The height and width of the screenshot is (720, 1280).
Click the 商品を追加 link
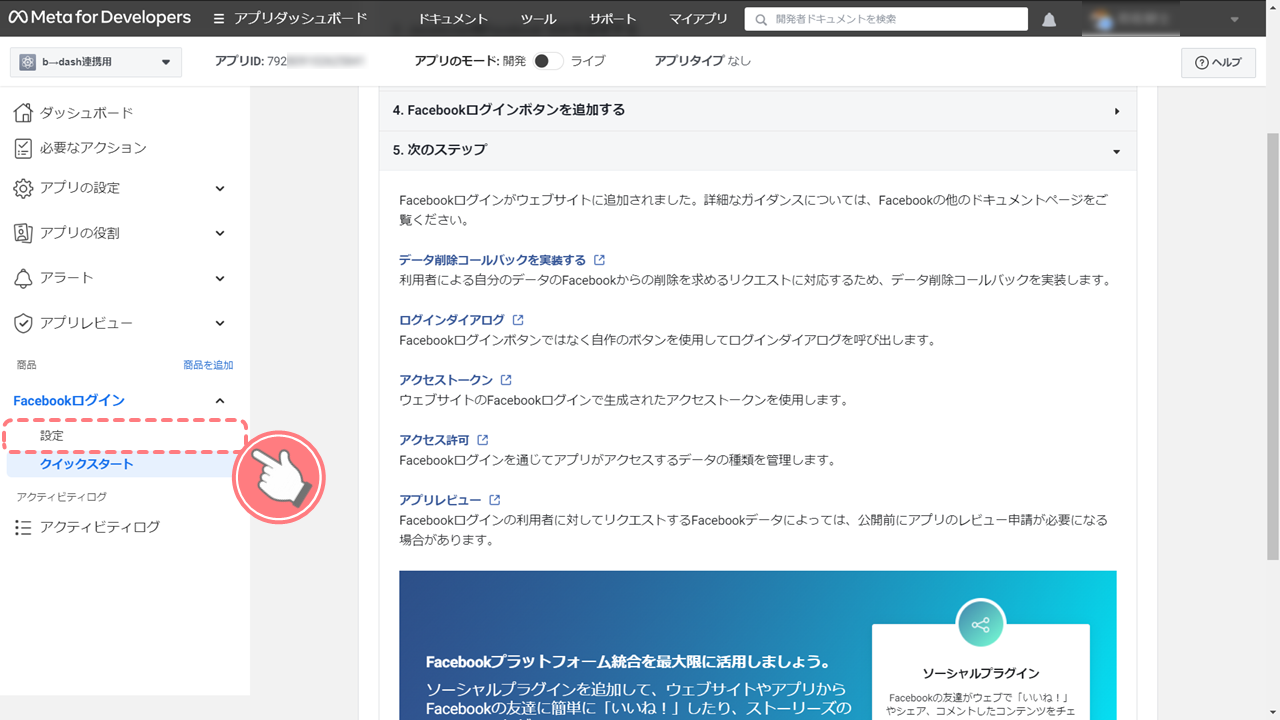[x=208, y=365]
